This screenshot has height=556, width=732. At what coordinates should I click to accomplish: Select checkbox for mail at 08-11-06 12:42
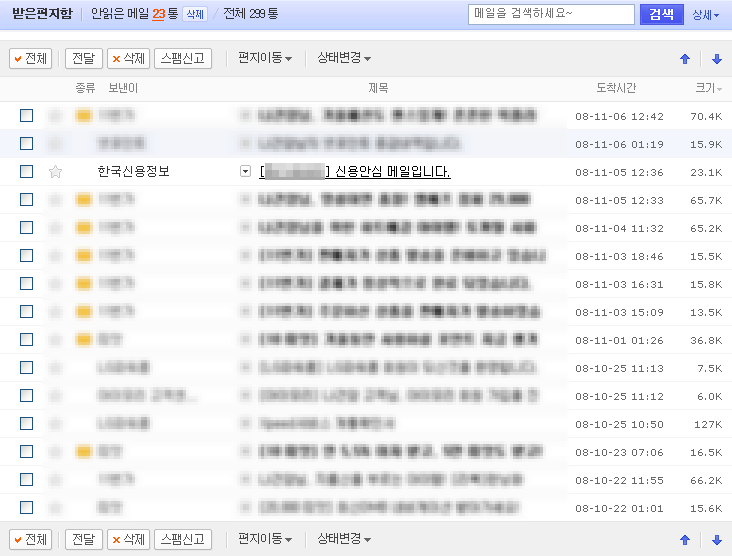click(x=27, y=115)
